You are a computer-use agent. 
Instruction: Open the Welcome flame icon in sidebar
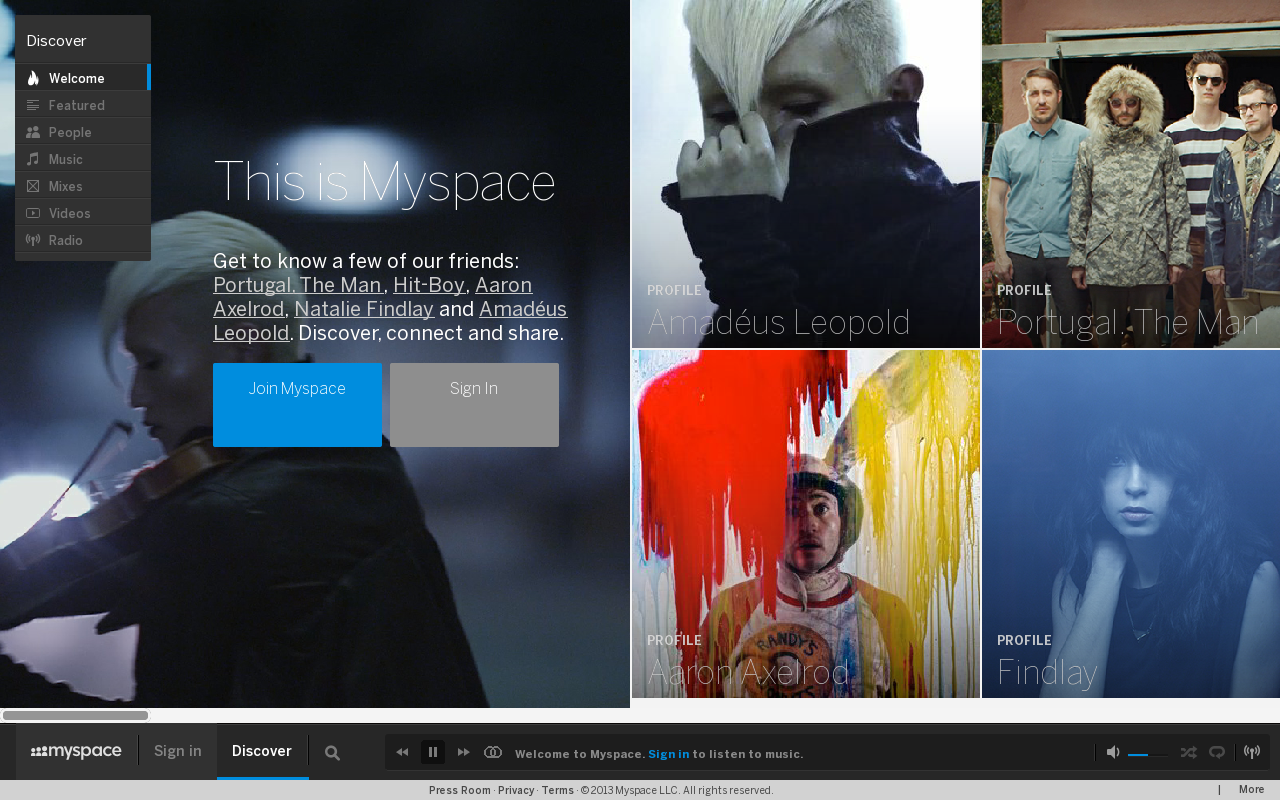(33, 78)
